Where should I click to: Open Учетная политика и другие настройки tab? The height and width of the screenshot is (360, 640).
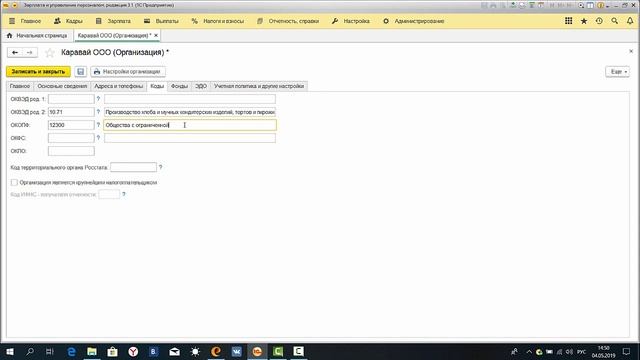pos(259,86)
